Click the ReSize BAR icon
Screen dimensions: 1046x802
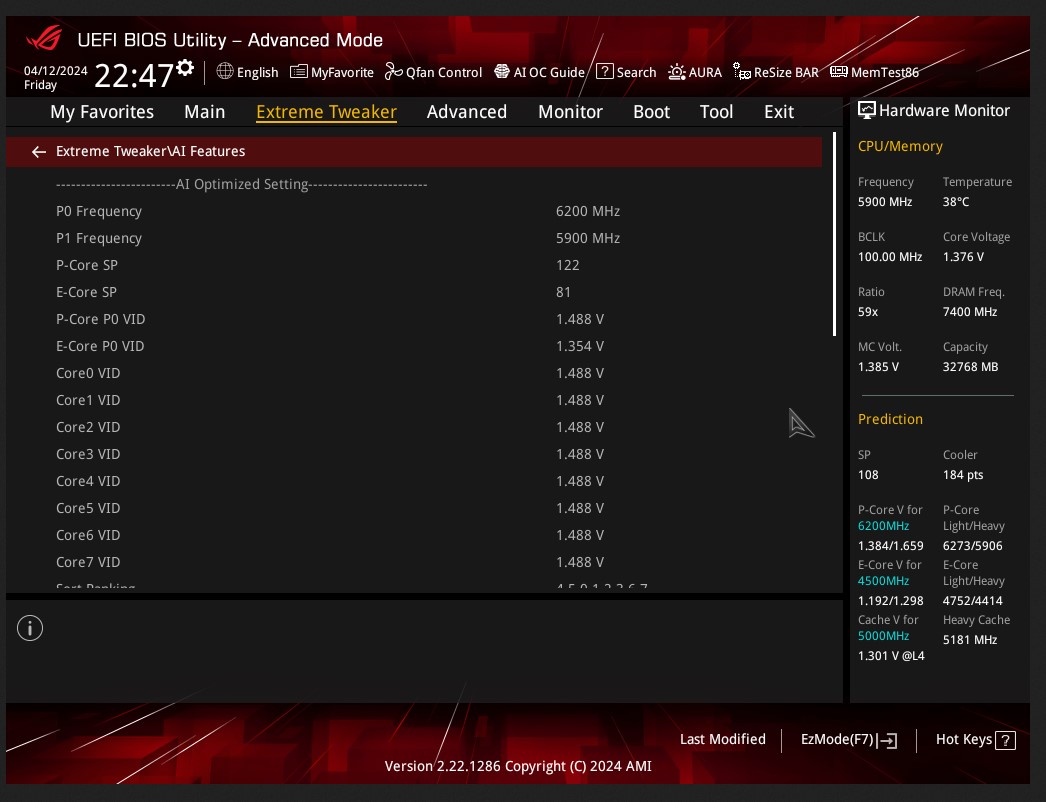coord(742,71)
